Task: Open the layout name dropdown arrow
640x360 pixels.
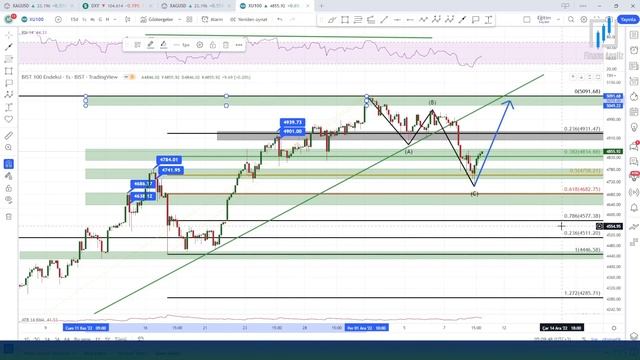Action: coord(558,19)
